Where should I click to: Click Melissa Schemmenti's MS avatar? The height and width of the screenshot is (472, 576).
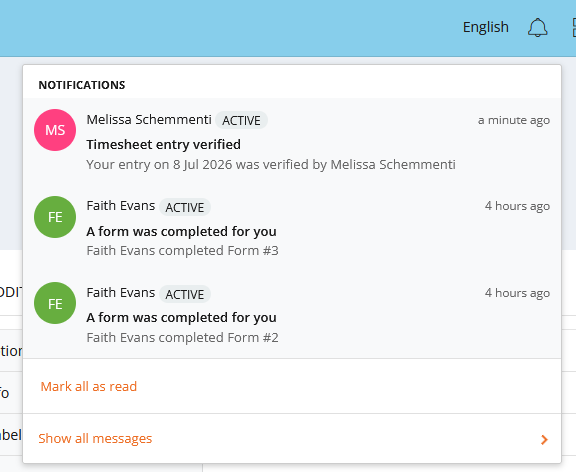pyautogui.click(x=55, y=130)
